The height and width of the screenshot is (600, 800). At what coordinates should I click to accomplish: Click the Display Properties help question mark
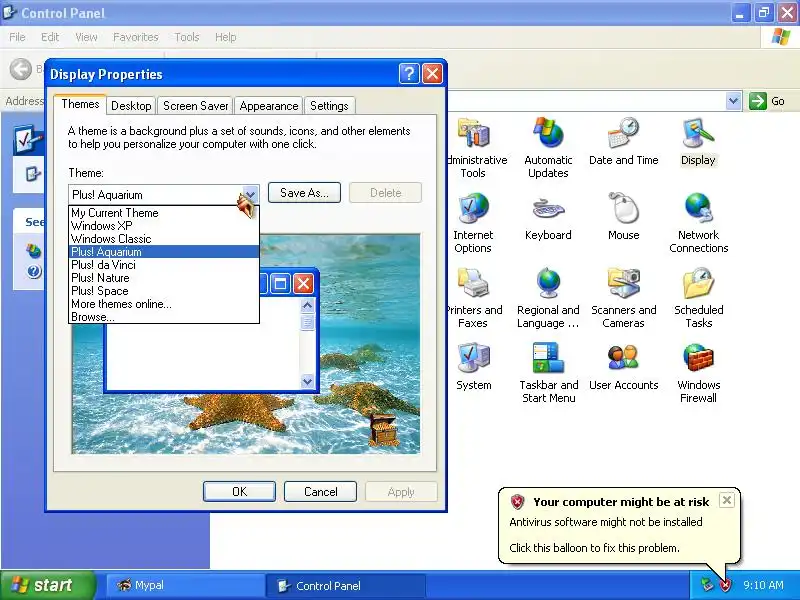tap(409, 74)
